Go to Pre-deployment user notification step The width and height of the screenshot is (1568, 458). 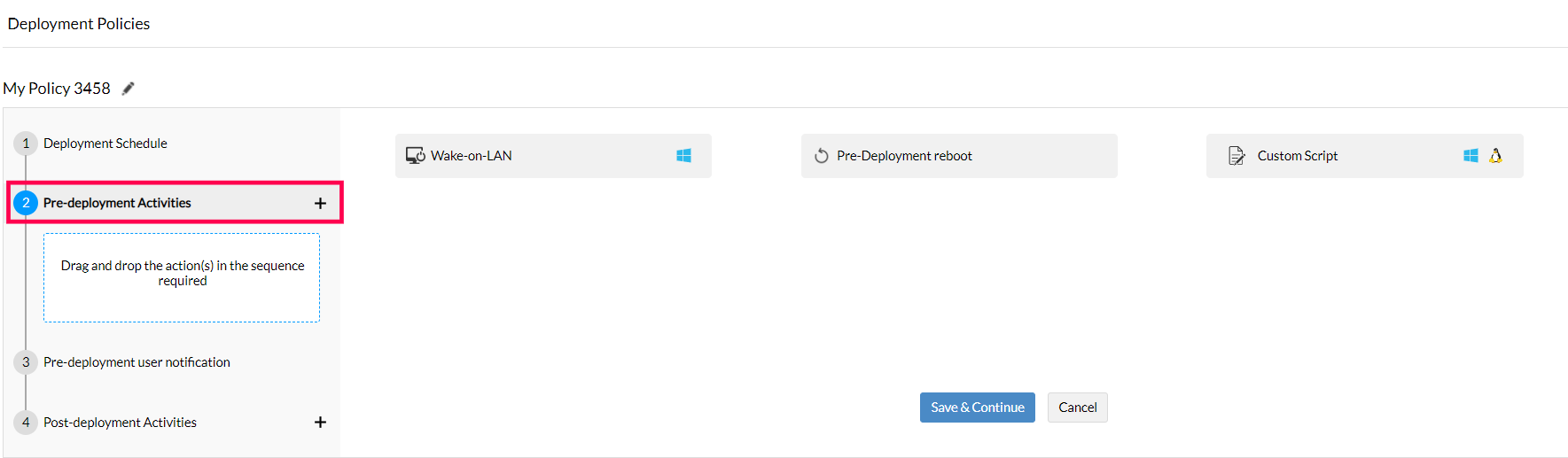pyautogui.click(x=137, y=362)
